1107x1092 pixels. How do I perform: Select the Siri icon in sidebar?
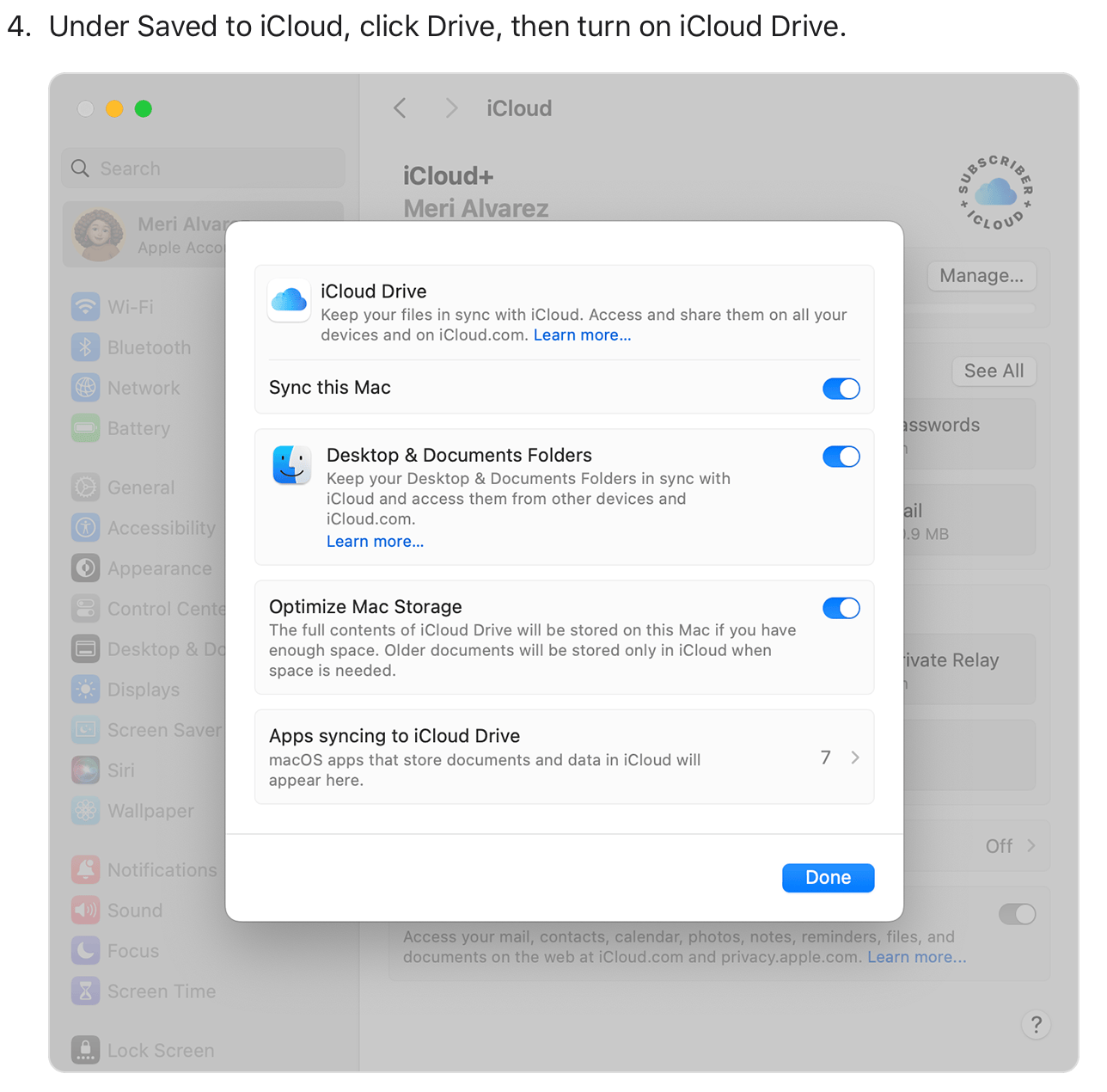pos(85,770)
